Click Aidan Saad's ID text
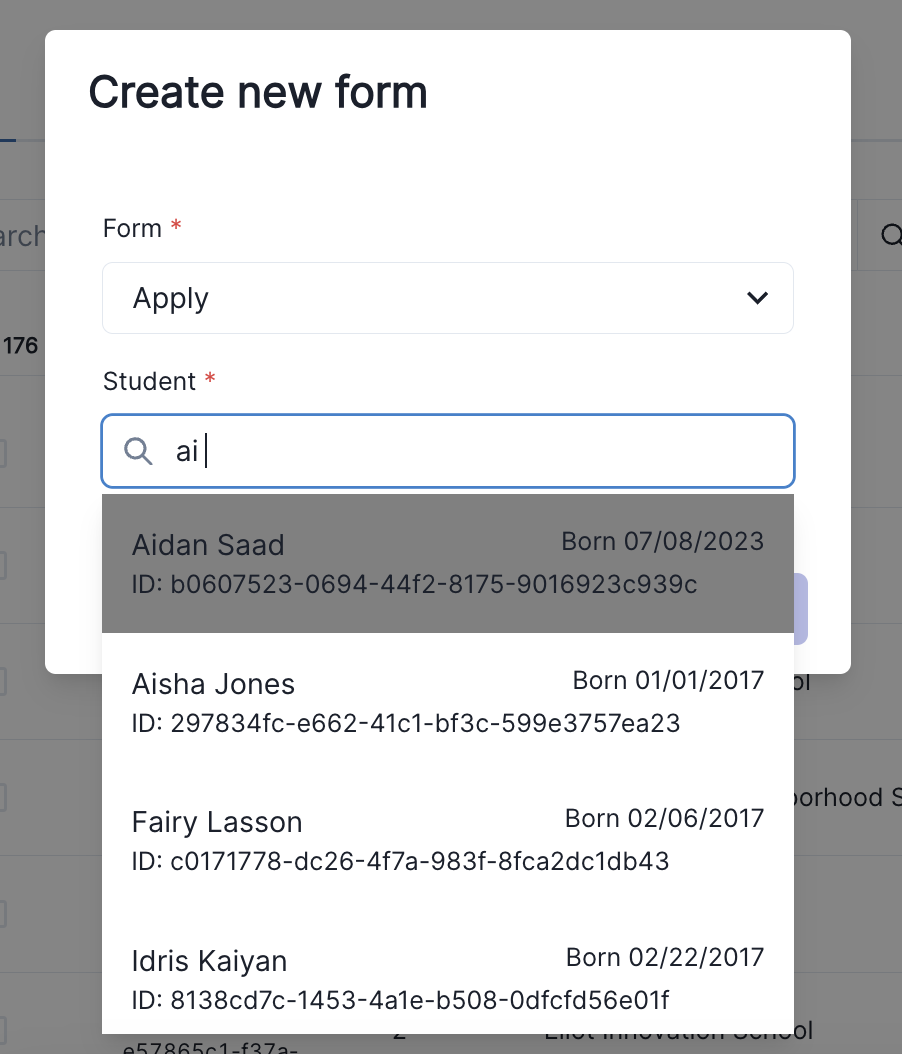Viewport: 902px width, 1054px height. click(x=414, y=584)
